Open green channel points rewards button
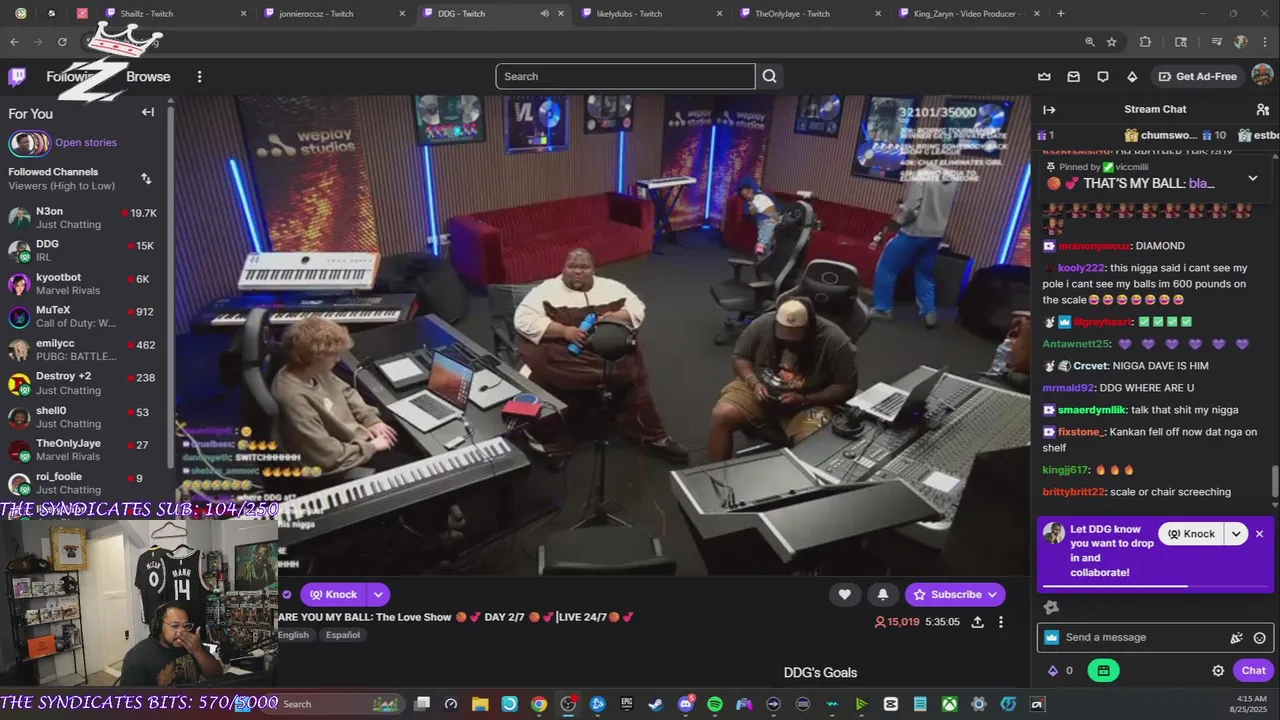Viewport: 1280px width, 720px height. click(x=1103, y=671)
